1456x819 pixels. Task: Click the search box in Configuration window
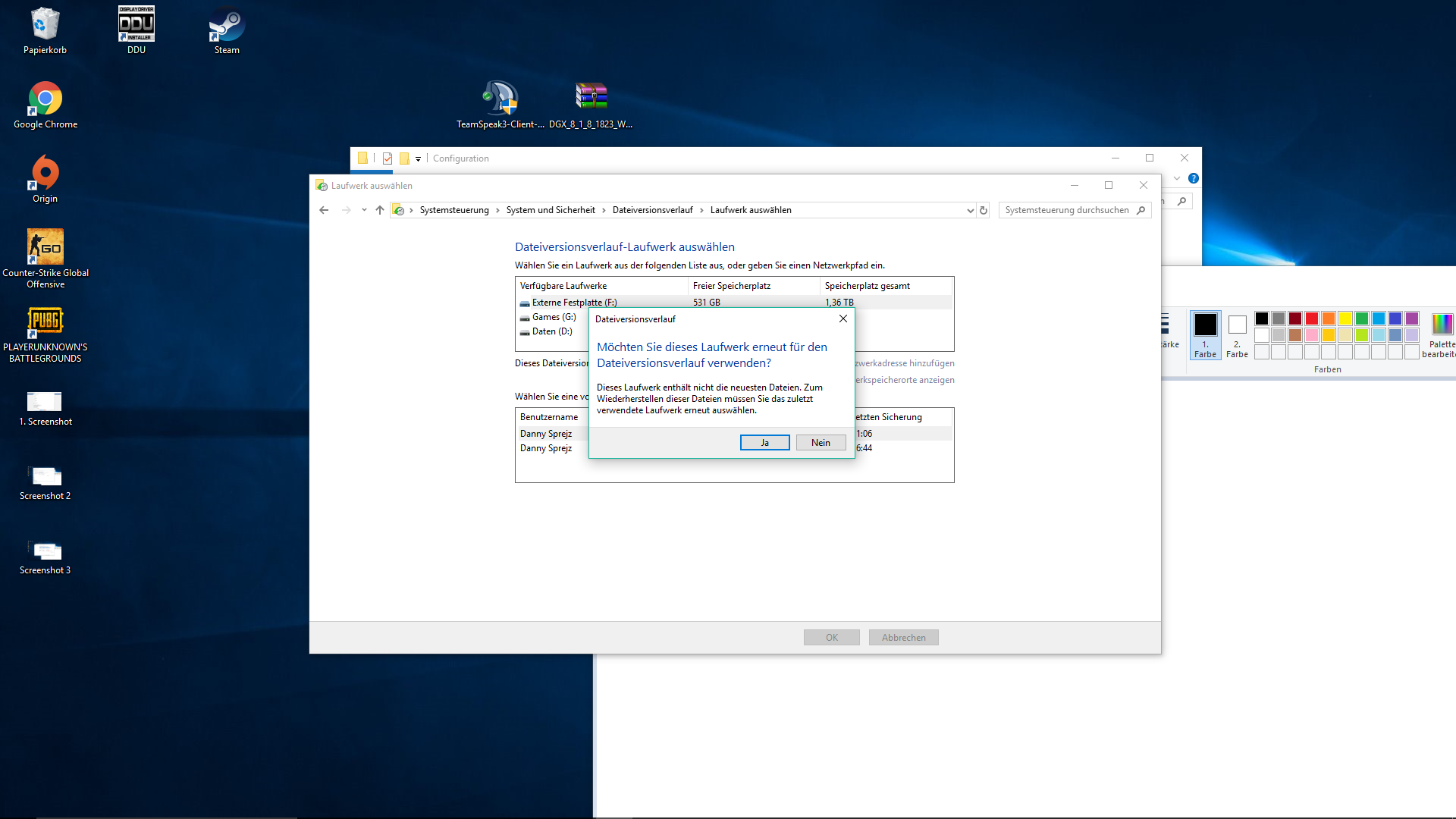coord(1177,202)
